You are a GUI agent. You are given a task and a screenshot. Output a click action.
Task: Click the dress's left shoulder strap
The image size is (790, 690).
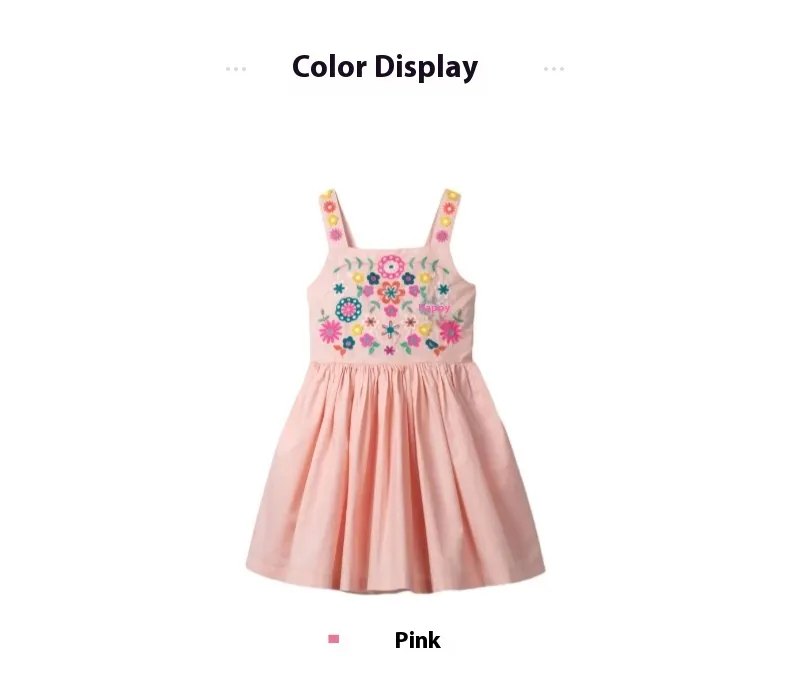[x=337, y=219]
